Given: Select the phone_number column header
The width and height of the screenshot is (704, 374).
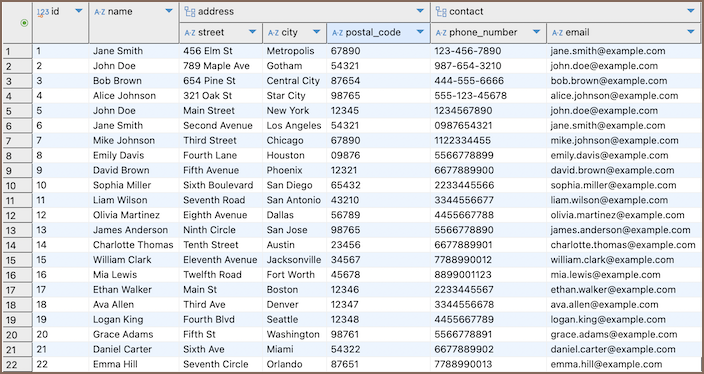Looking at the screenshot, I should pos(488,32).
